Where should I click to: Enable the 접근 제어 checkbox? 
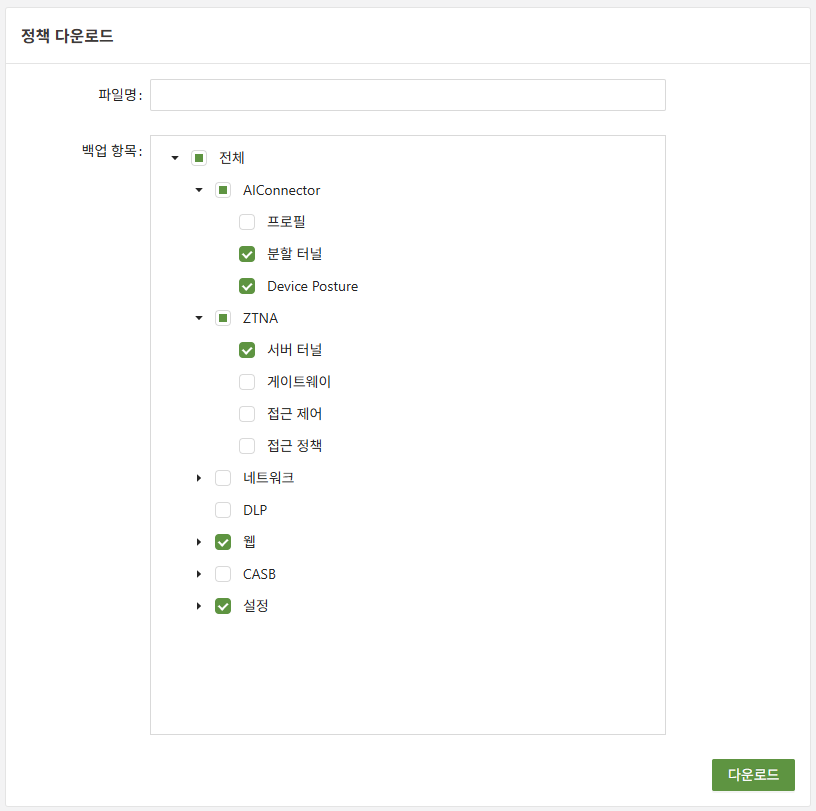[x=247, y=414]
